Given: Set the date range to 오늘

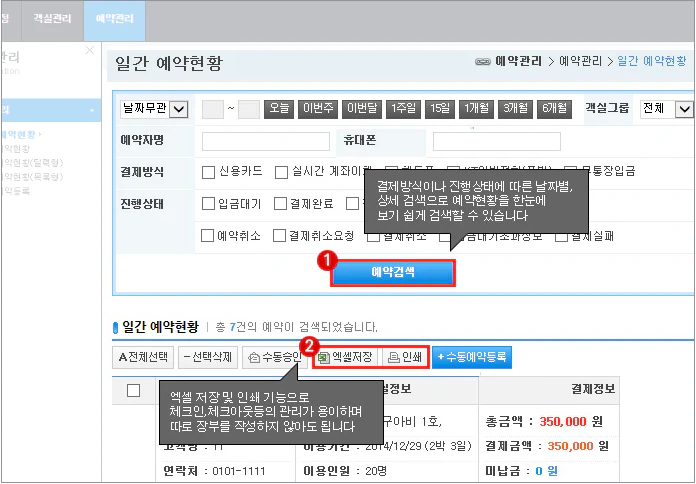Looking at the screenshot, I should [x=279, y=108].
